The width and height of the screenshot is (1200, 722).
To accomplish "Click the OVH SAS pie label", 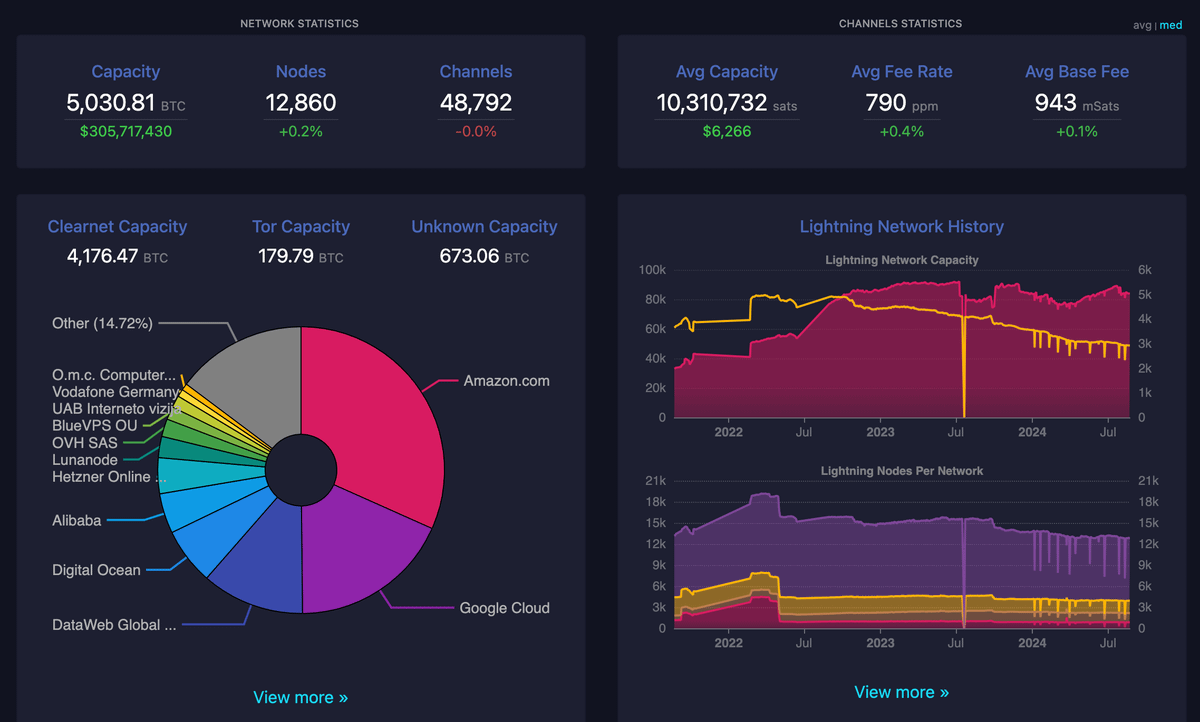I will [x=85, y=442].
